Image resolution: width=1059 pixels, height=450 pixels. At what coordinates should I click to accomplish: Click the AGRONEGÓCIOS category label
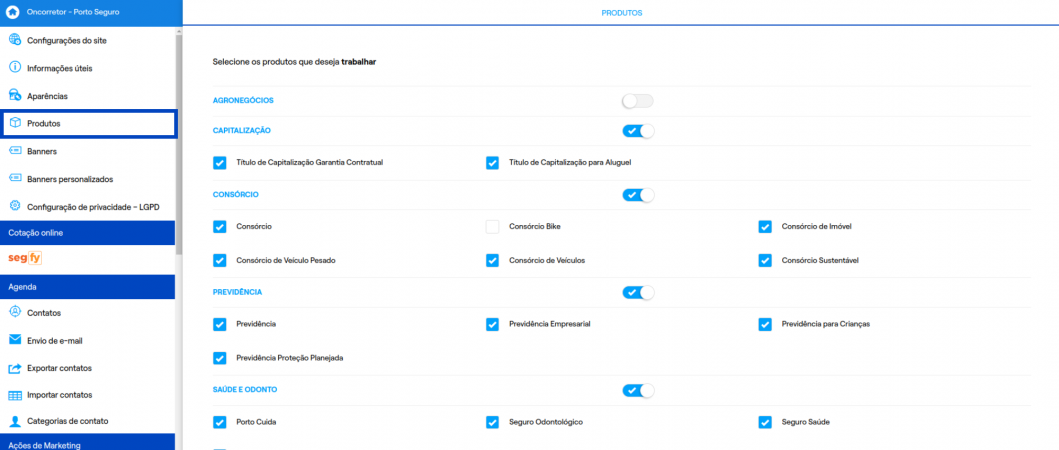pyautogui.click(x=243, y=100)
